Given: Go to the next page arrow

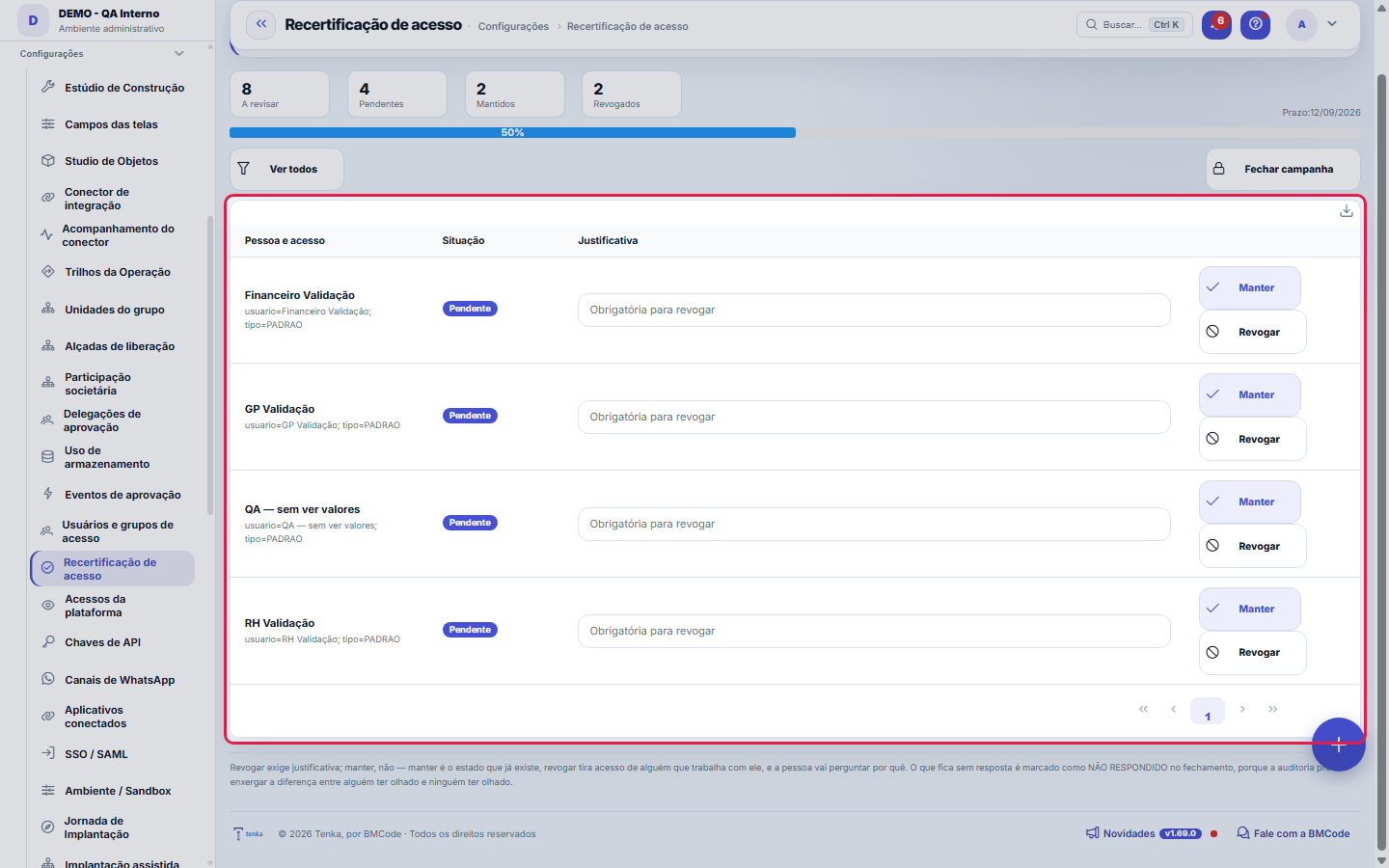Looking at the screenshot, I should [x=1242, y=710].
